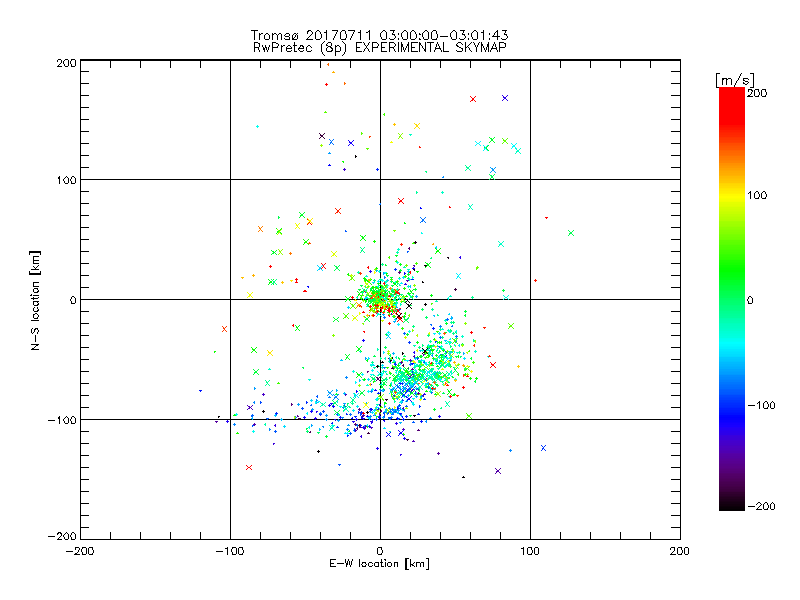The height and width of the screenshot is (600, 800).
Task: Click the "[m/s]" colorbar unit label
Action: [x=734, y=80]
